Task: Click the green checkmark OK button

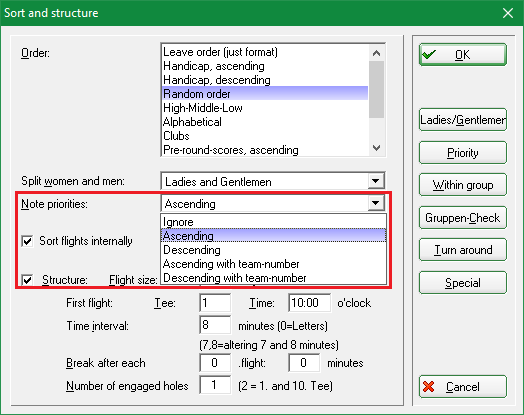Action: pos(463,54)
